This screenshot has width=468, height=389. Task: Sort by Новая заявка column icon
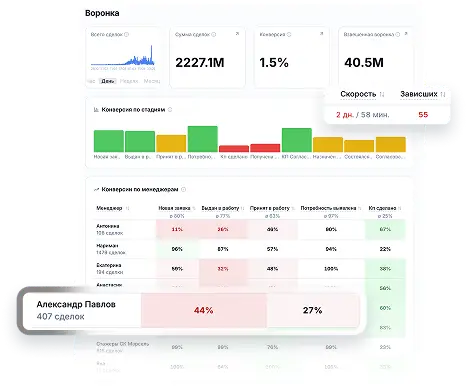coord(193,208)
